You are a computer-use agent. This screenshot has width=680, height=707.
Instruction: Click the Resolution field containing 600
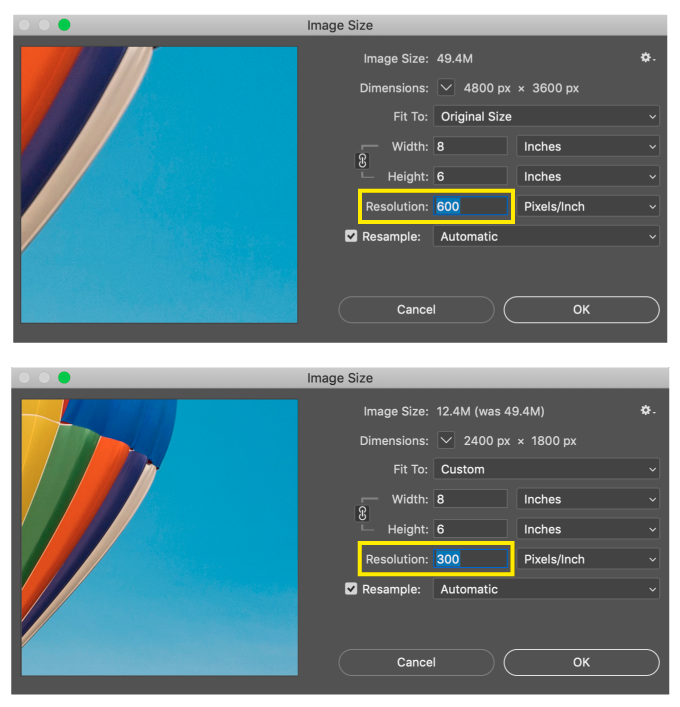(470, 207)
